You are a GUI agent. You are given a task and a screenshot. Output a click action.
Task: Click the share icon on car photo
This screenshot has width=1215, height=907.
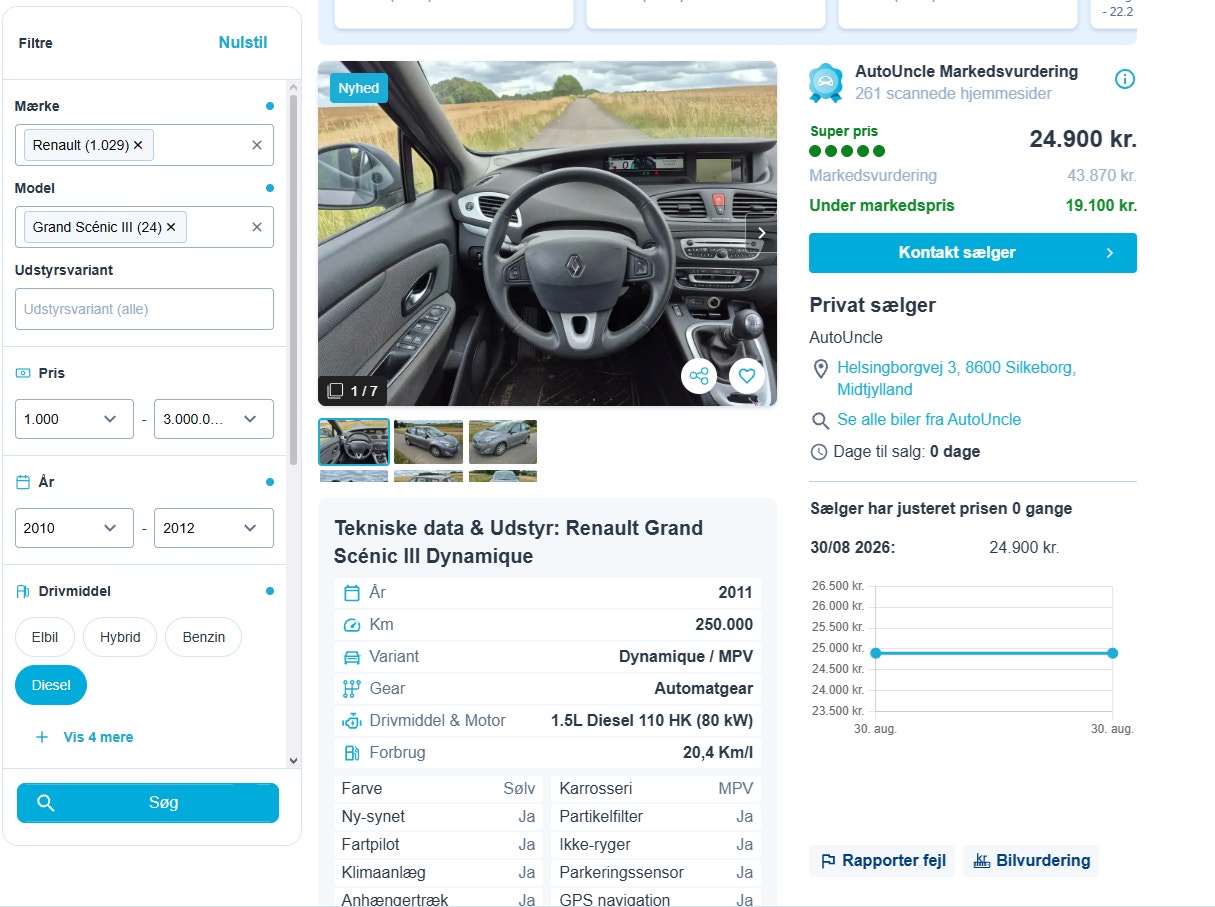click(x=699, y=377)
